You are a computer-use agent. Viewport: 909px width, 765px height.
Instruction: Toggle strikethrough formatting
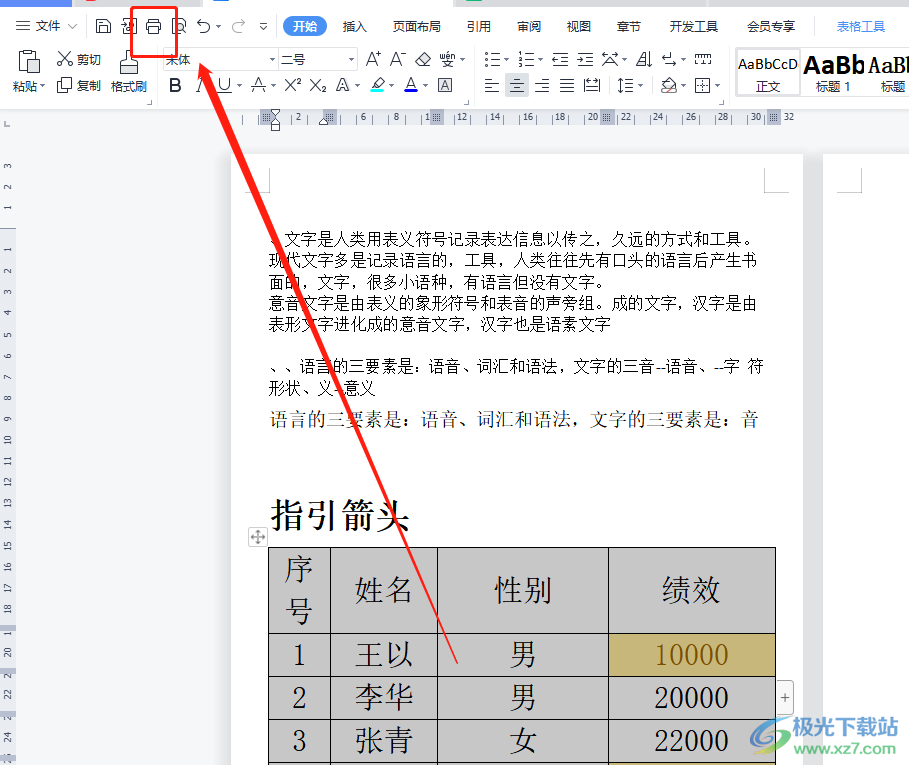[258, 86]
